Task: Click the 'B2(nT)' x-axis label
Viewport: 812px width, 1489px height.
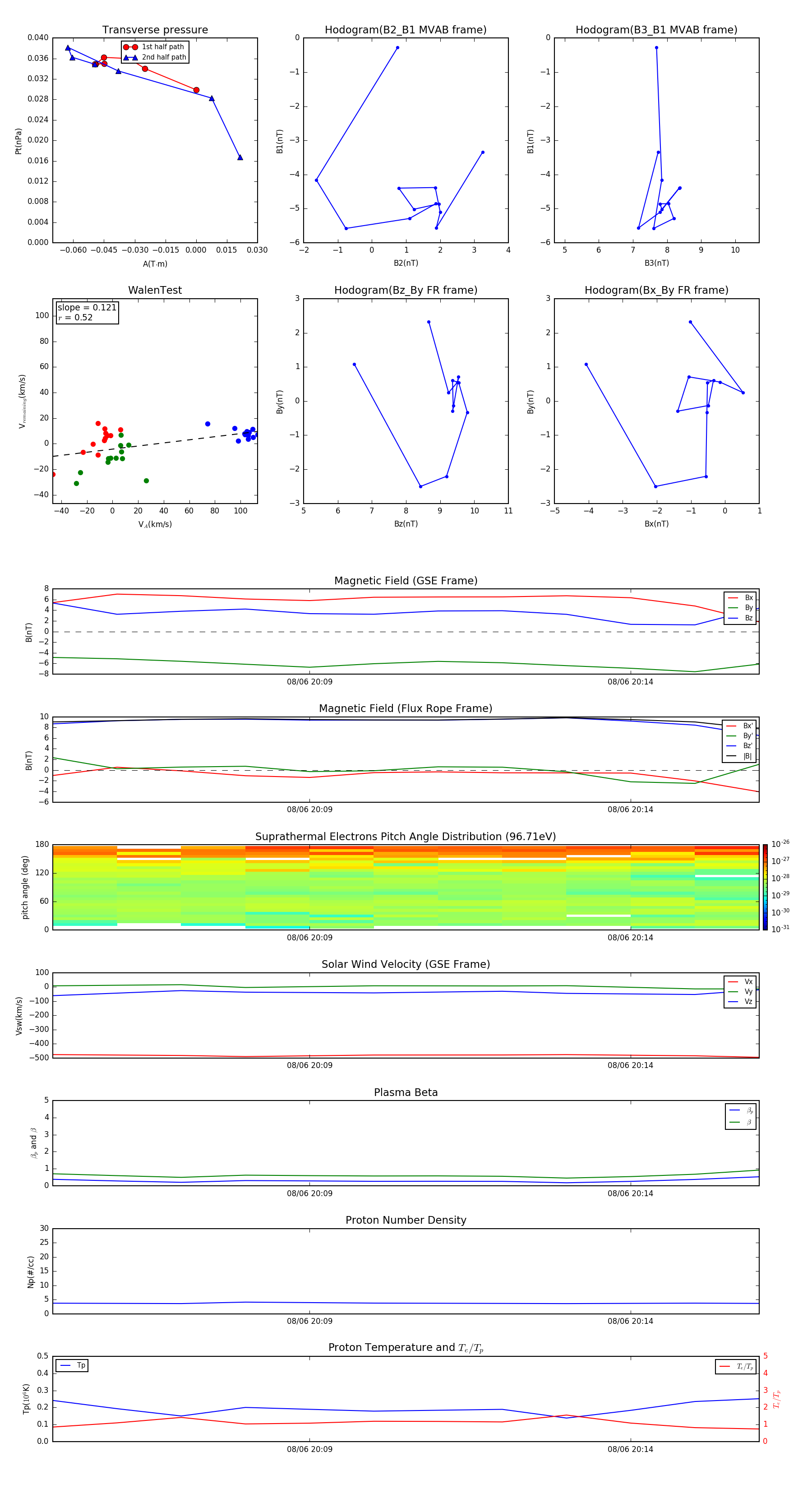Action: click(x=406, y=263)
